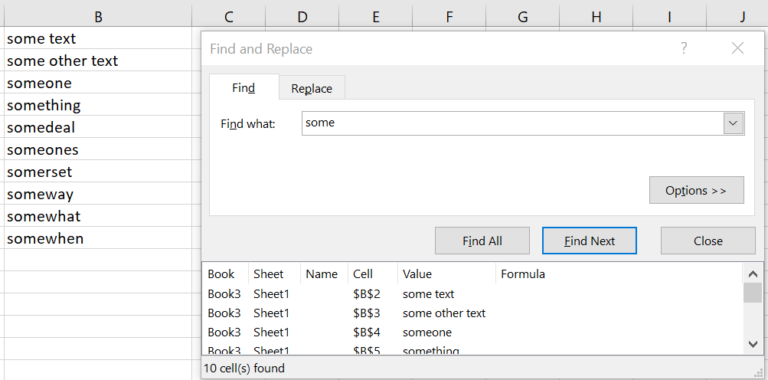Select column B header

tap(98, 17)
